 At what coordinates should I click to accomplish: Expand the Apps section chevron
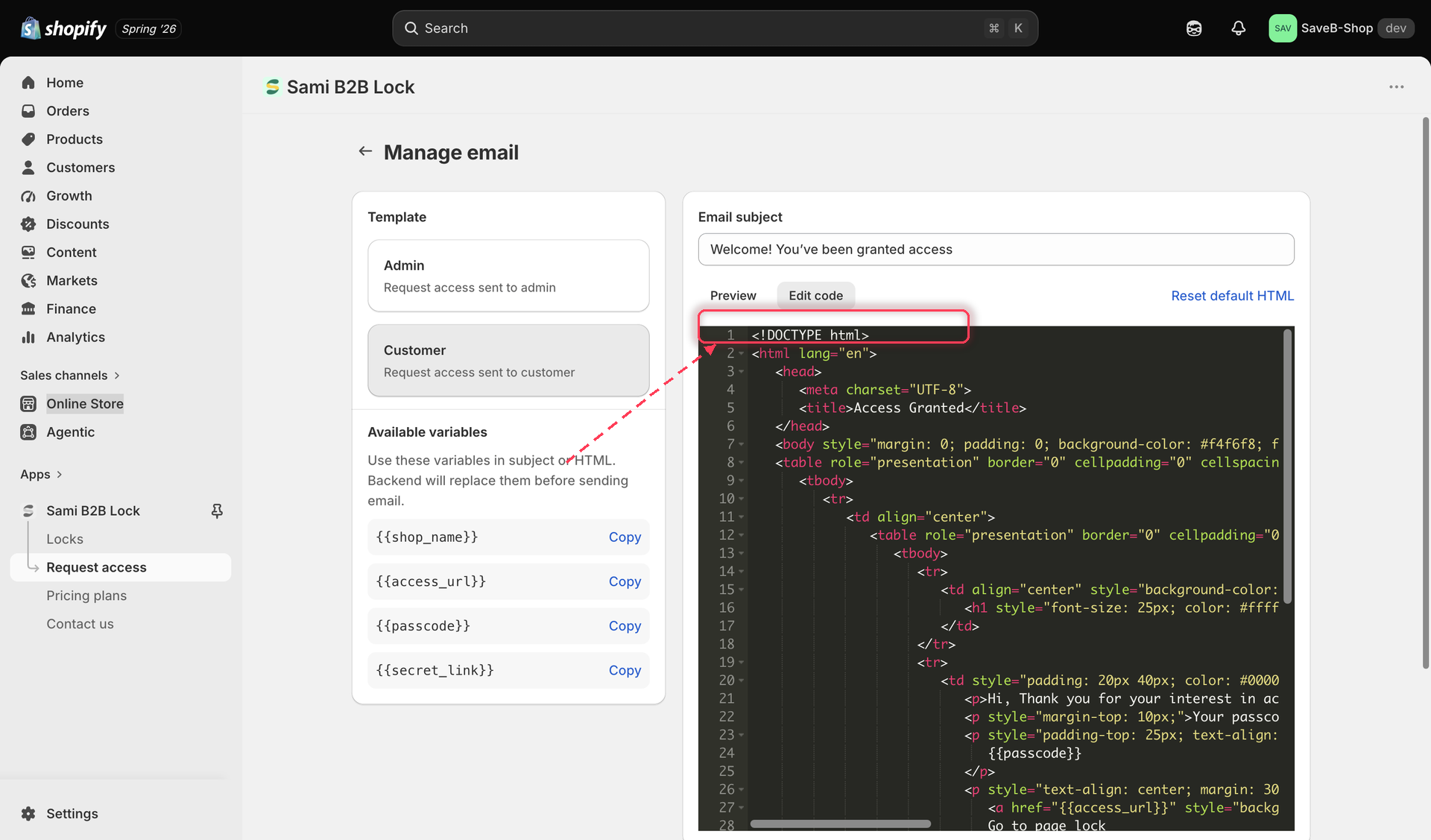[60, 475]
